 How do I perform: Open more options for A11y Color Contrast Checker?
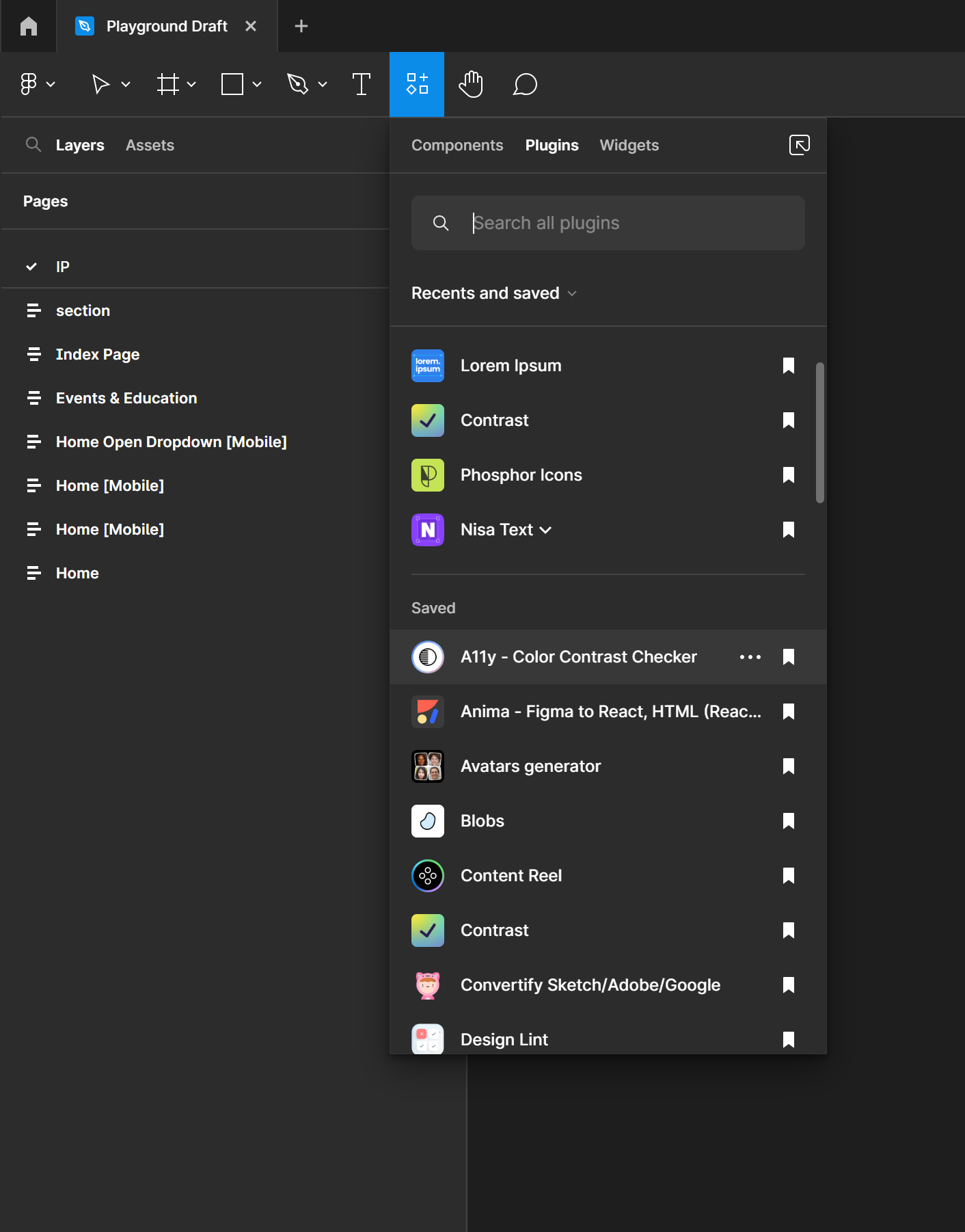750,657
